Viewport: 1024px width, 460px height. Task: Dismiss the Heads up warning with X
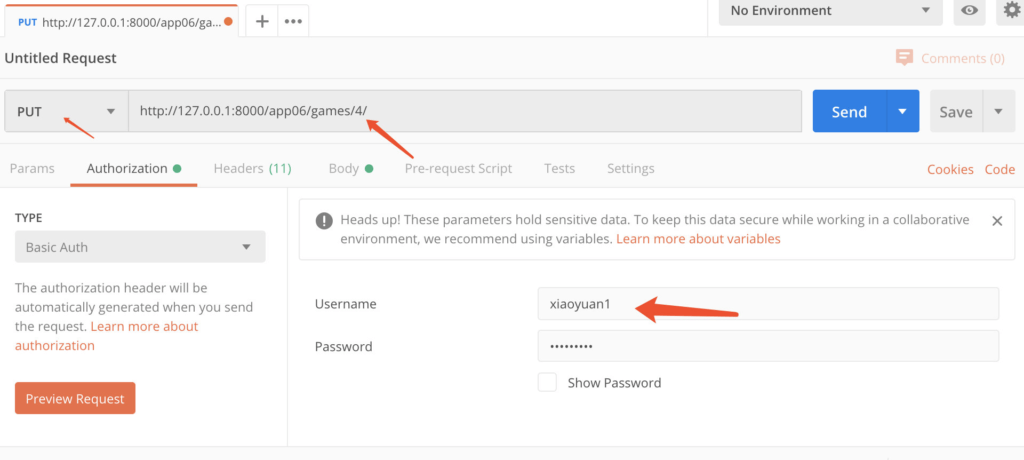tap(997, 221)
